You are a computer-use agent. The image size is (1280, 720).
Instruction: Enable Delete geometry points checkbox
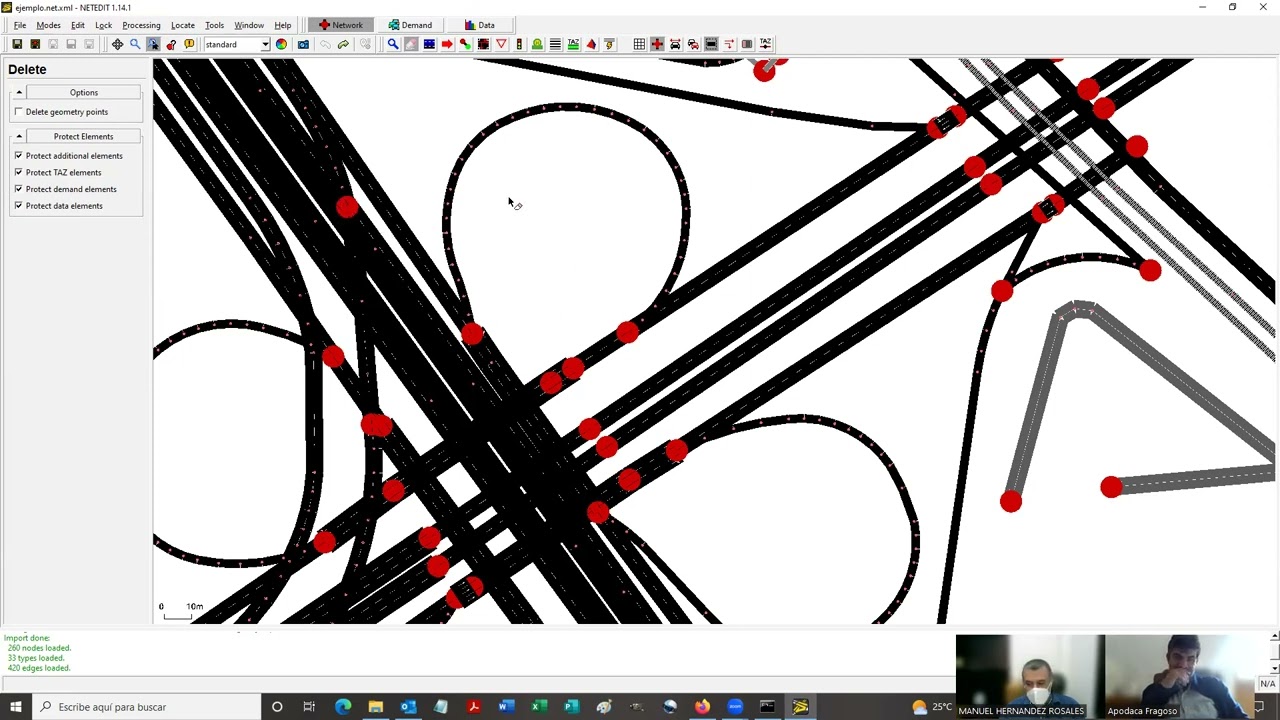click(18, 112)
